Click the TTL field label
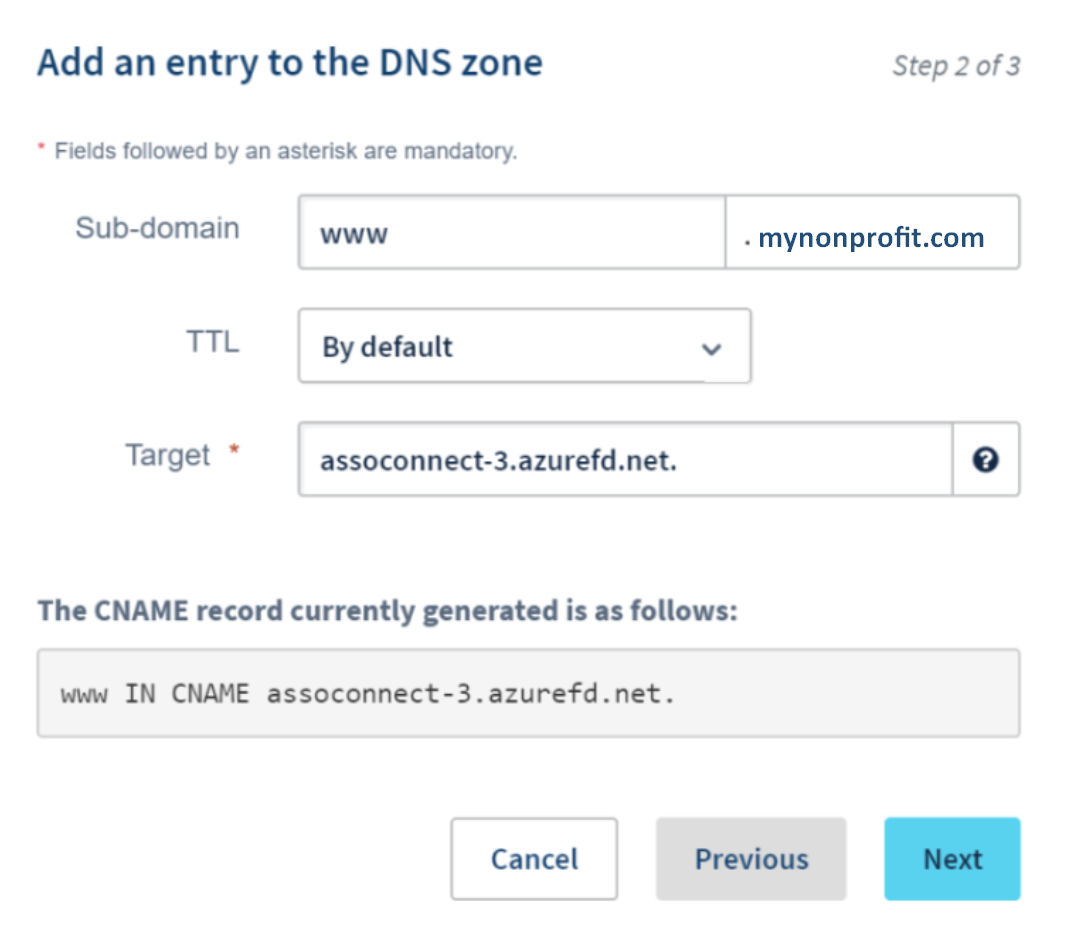 pos(212,342)
